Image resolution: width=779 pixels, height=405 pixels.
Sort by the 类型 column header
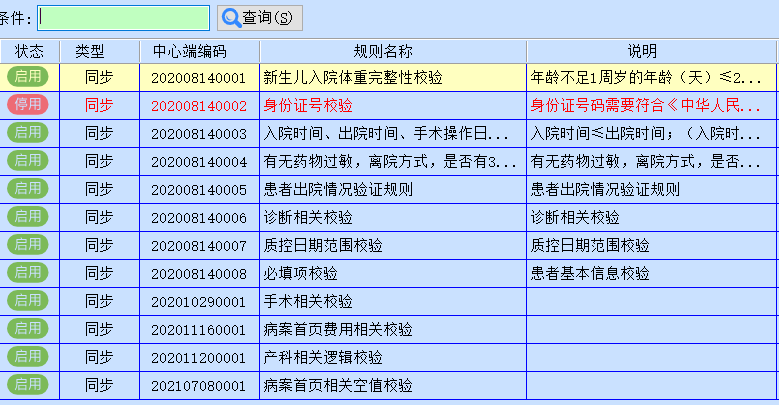(x=89, y=51)
